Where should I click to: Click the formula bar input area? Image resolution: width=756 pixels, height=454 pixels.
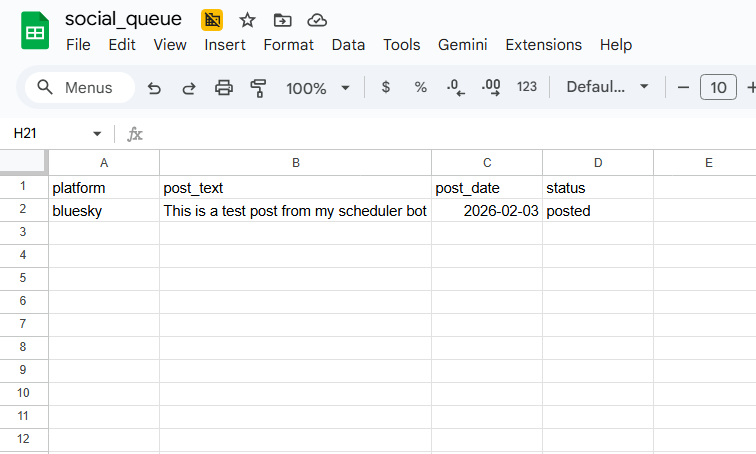(451, 134)
